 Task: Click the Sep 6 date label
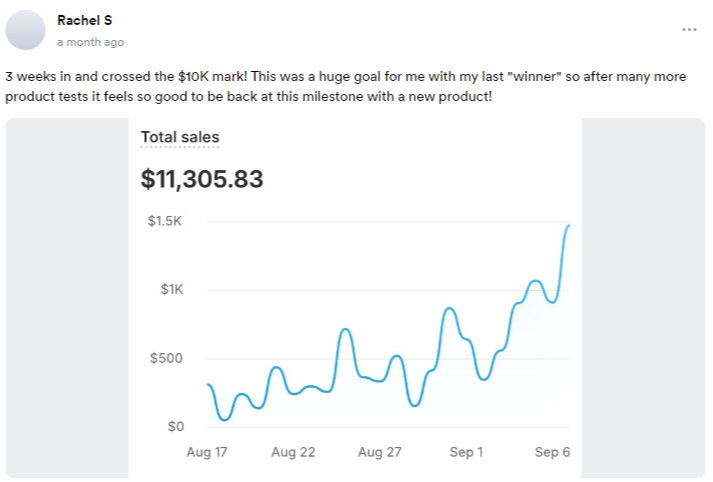(x=552, y=452)
